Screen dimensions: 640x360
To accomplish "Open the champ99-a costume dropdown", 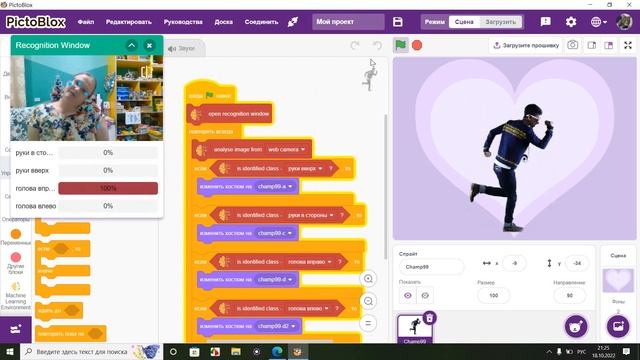I will coord(275,187).
